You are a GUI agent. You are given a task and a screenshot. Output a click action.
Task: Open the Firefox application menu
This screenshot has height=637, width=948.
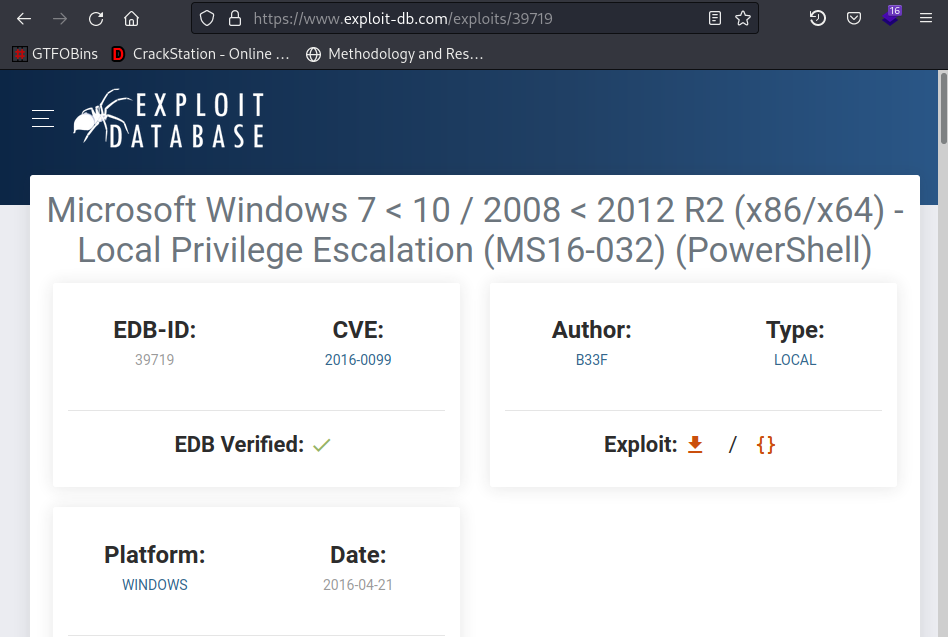click(926, 19)
